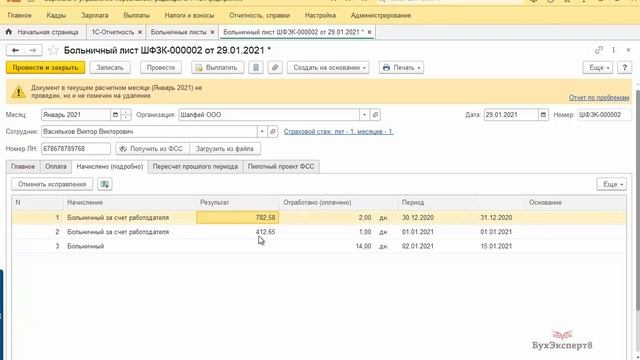Image resolution: width=640 pixels, height=360 pixels.
Task: Click the Провести и закрыть button
Action: 45,67
